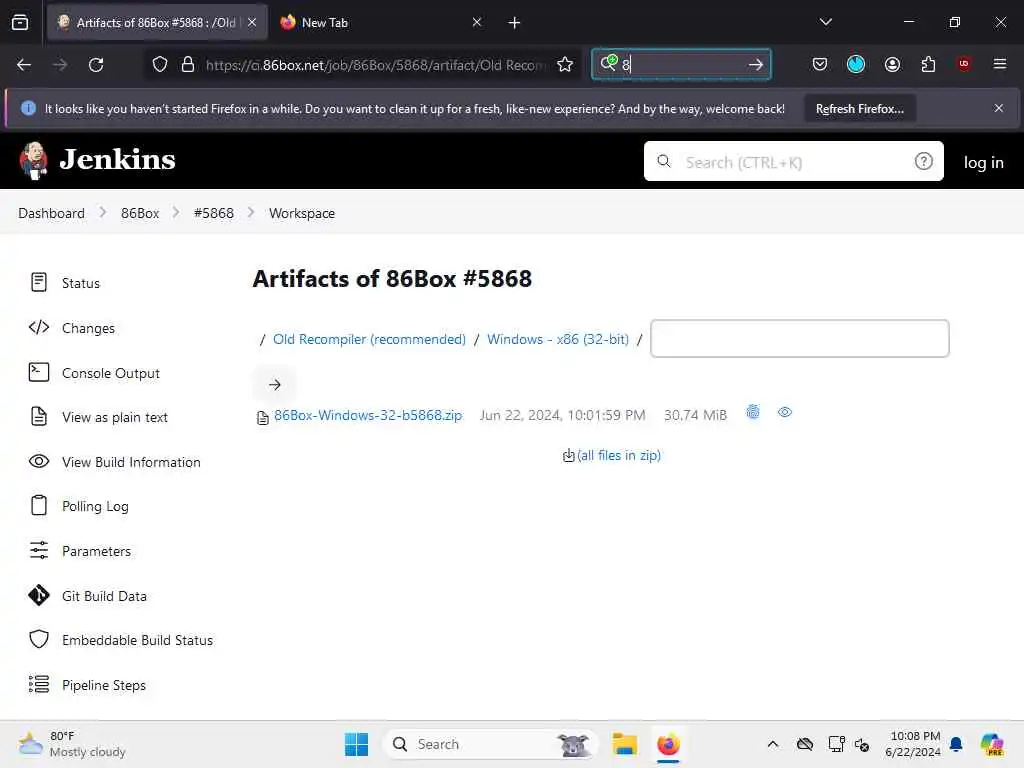Open the Copilot preview icon in taskbar
Image resolution: width=1024 pixels, height=768 pixels.
click(992, 744)
